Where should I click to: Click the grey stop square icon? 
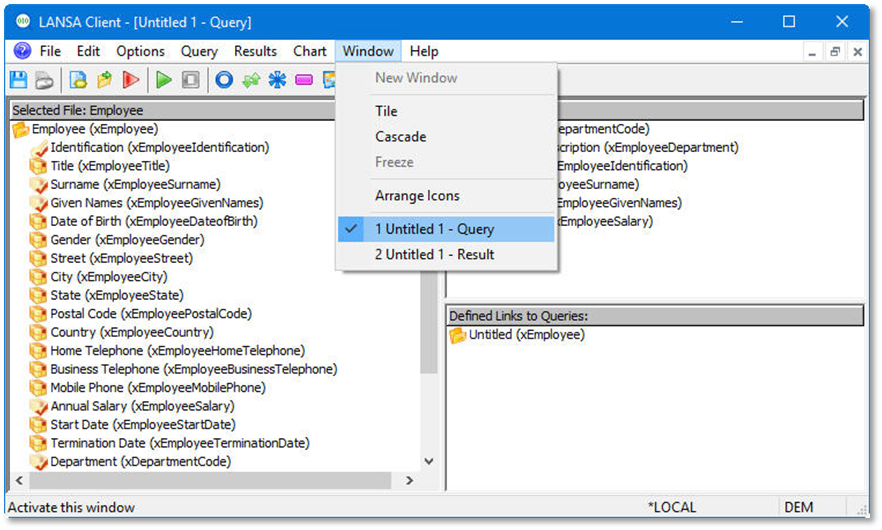(x=191, y=80)
